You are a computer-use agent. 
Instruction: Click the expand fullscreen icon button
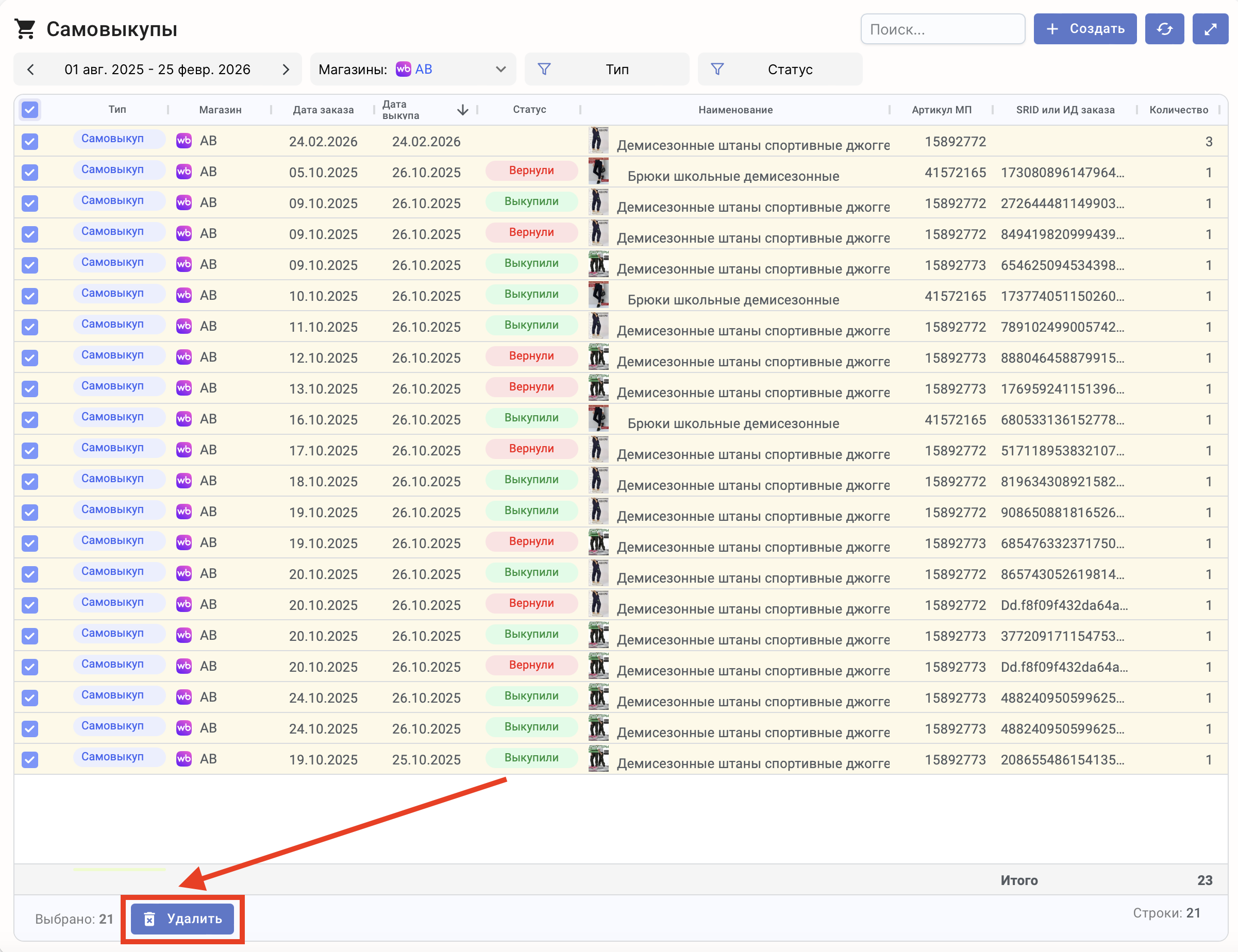[1210, 29]
